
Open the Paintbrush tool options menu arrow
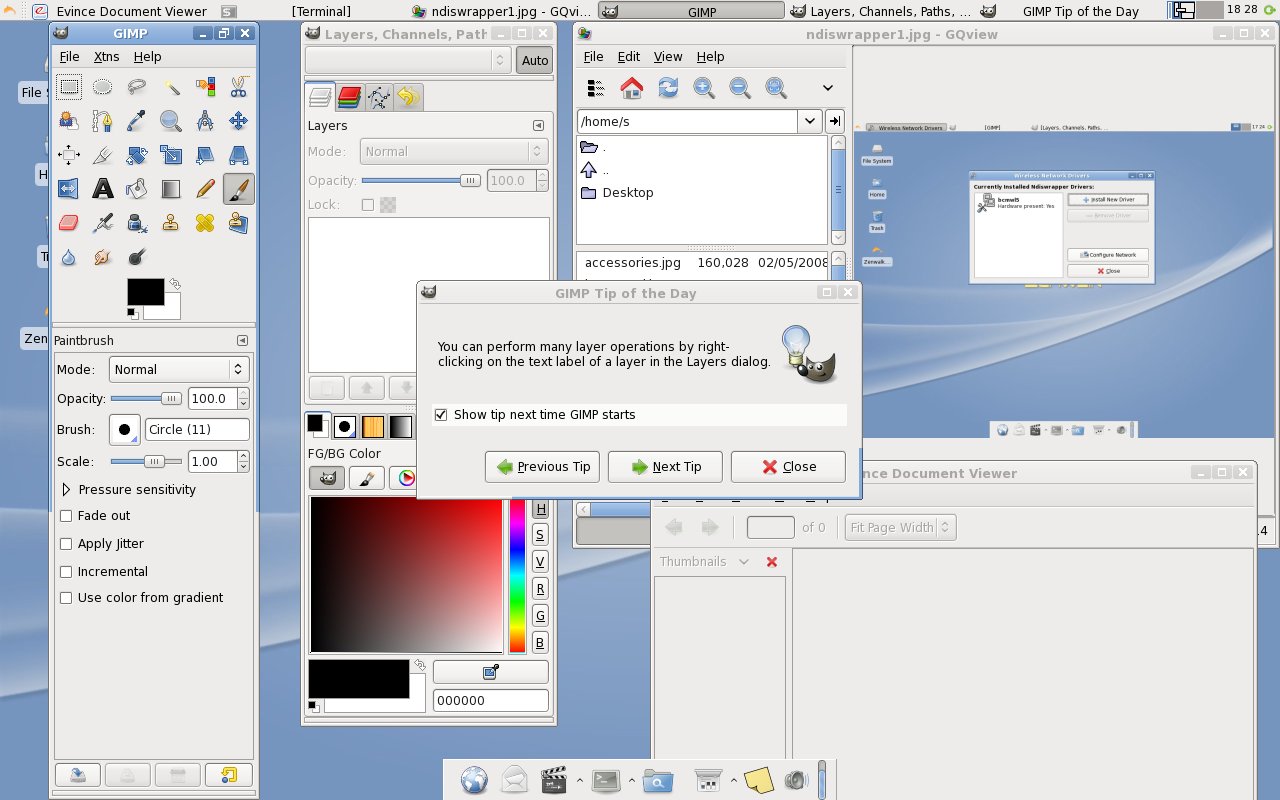(242, 340)
